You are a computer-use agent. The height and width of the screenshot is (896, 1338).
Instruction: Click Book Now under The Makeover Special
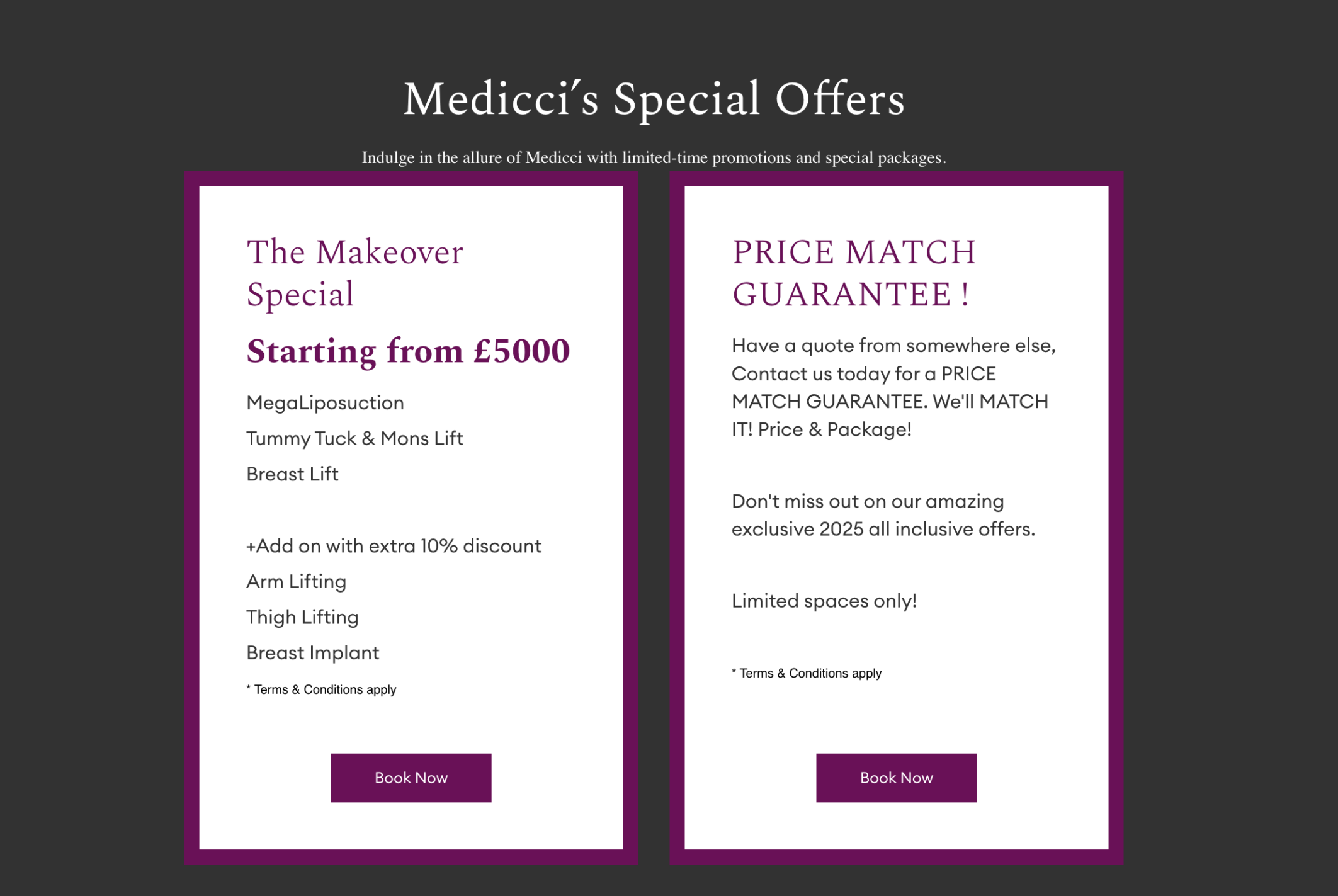pos(411,778)
